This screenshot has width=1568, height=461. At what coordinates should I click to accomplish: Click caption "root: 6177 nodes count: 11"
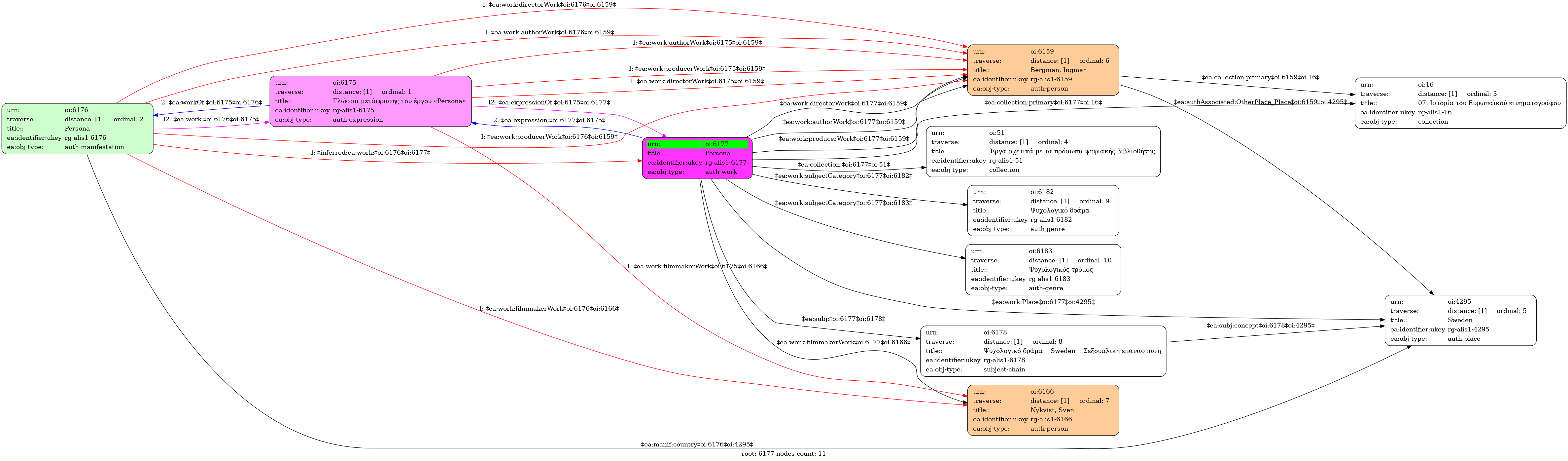pyautogui.click(x=784, y=454)
